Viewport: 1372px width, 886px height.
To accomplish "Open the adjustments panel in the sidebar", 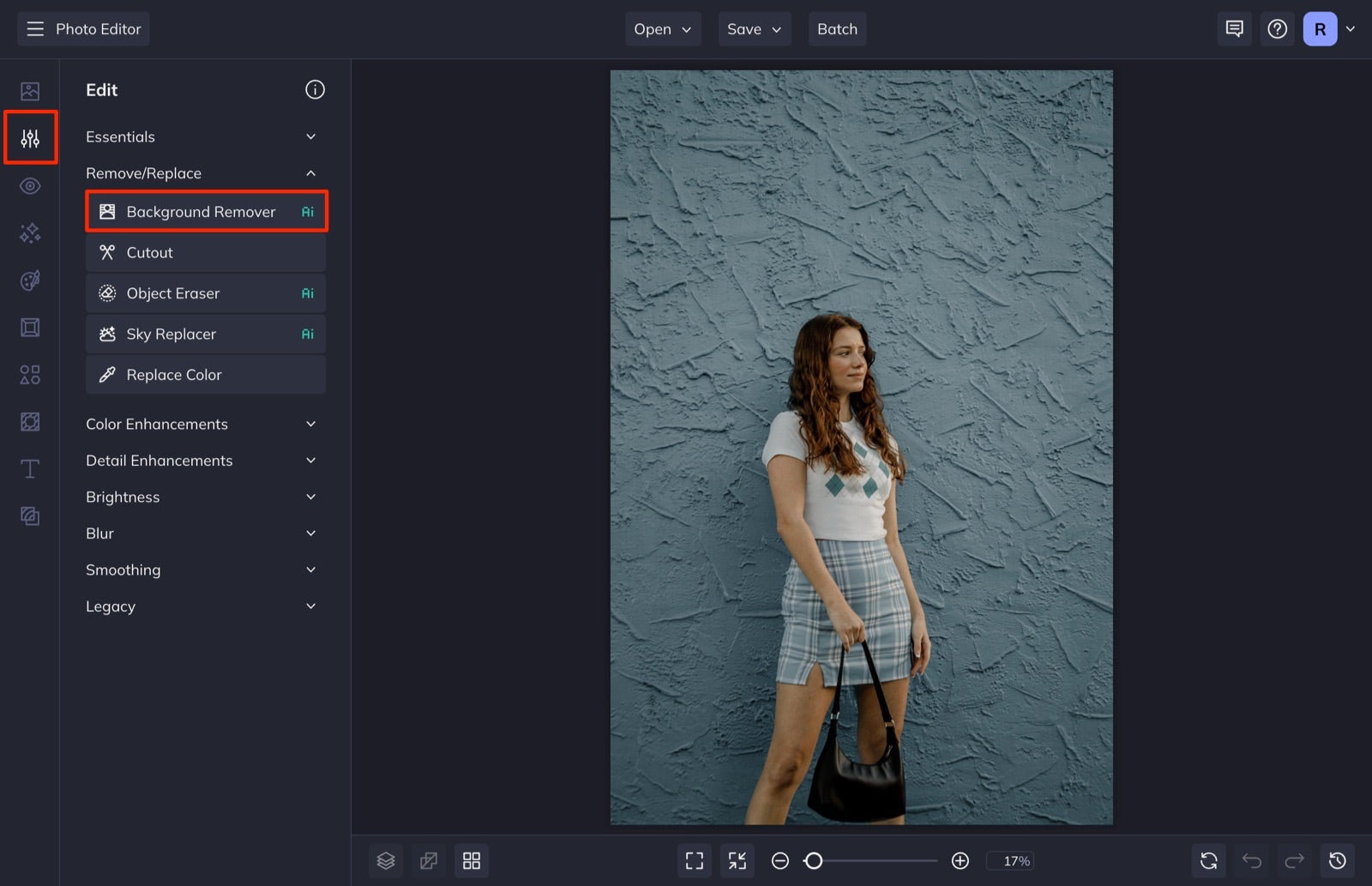I will 30,137.
